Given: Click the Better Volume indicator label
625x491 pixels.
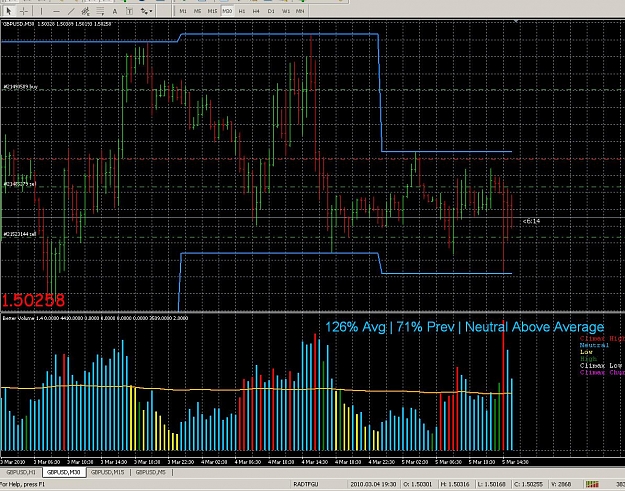Looking at the screenshot, I should coord(95,318).
